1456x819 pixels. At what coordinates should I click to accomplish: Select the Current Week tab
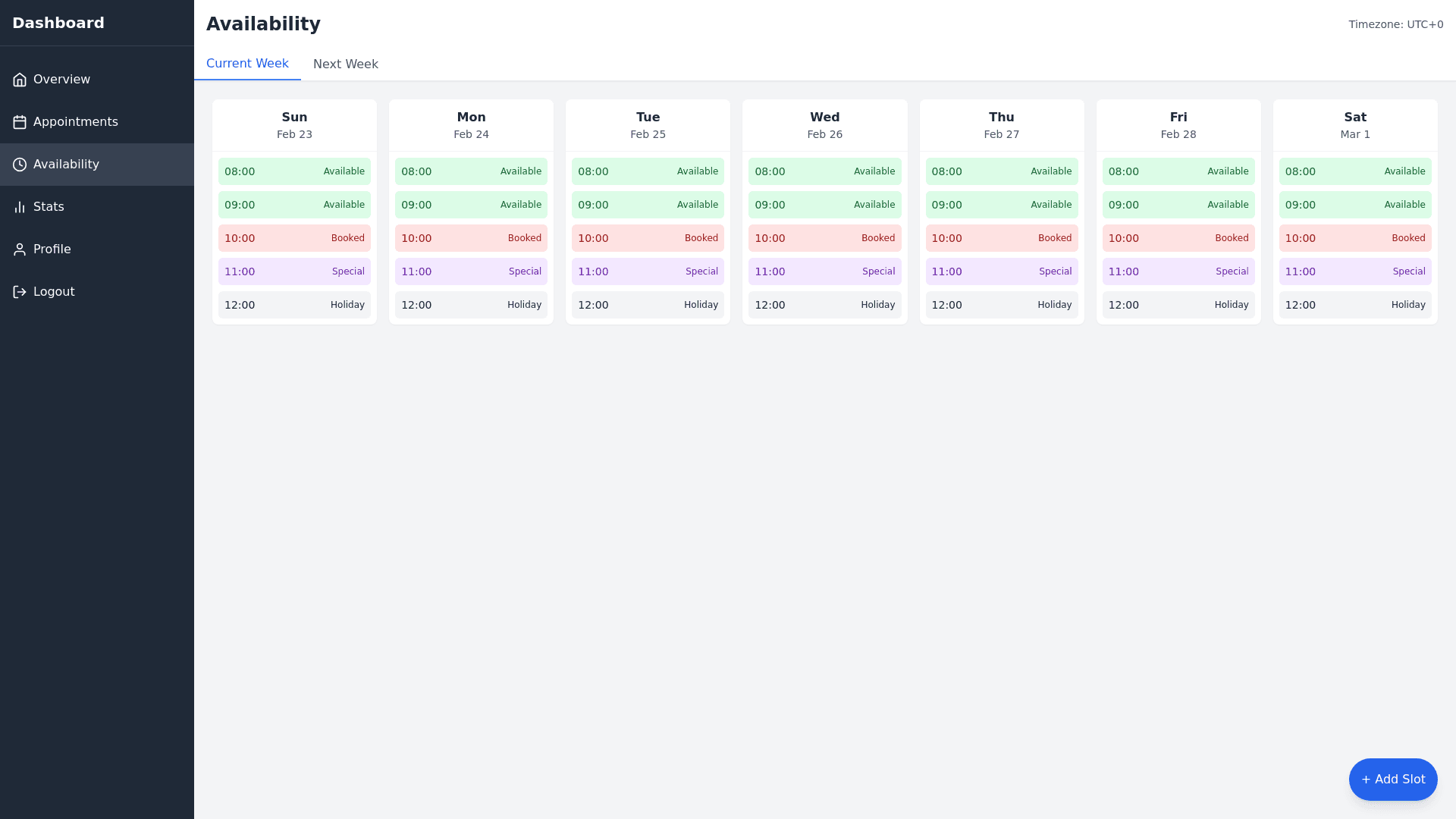tap(247, 64)
